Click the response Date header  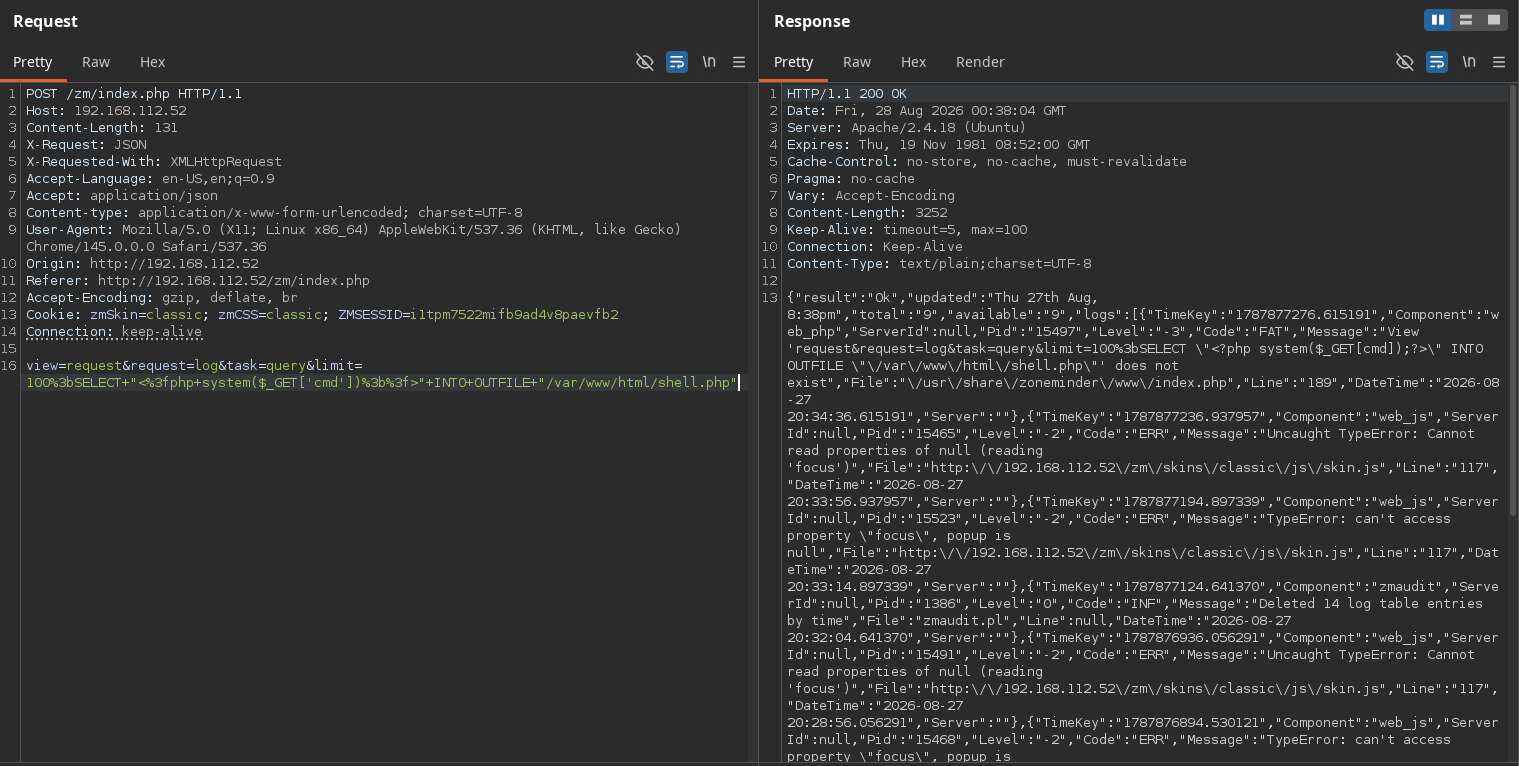pos(927,111)
